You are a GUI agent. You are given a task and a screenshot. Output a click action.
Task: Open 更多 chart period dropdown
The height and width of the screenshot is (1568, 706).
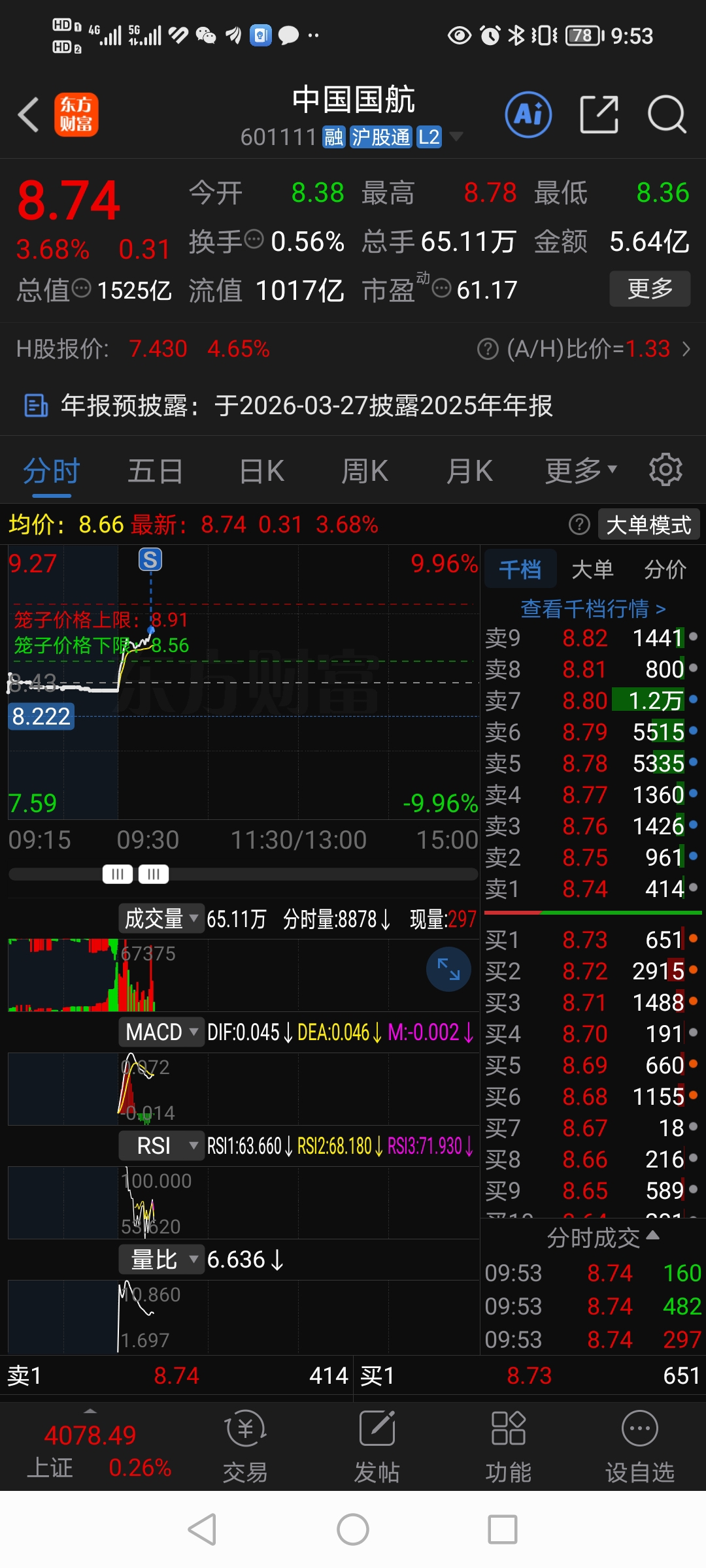coord(581,470)
